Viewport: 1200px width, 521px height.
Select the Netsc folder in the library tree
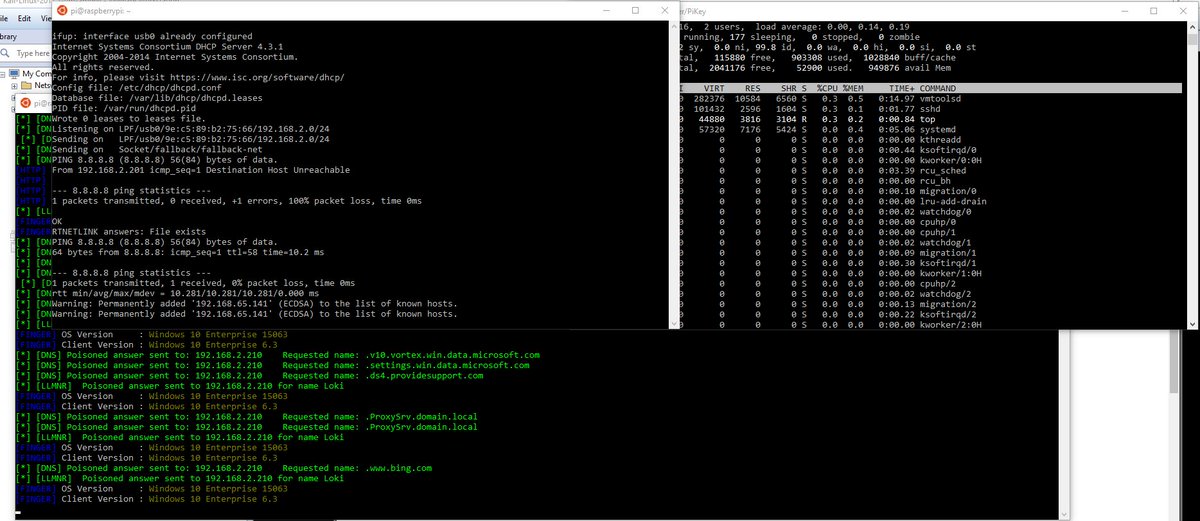coord(36,87)
